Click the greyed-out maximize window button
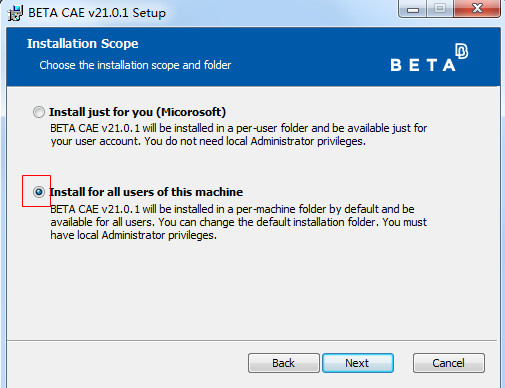The width and height of the screenshot is (505, 388). point(440,9)
